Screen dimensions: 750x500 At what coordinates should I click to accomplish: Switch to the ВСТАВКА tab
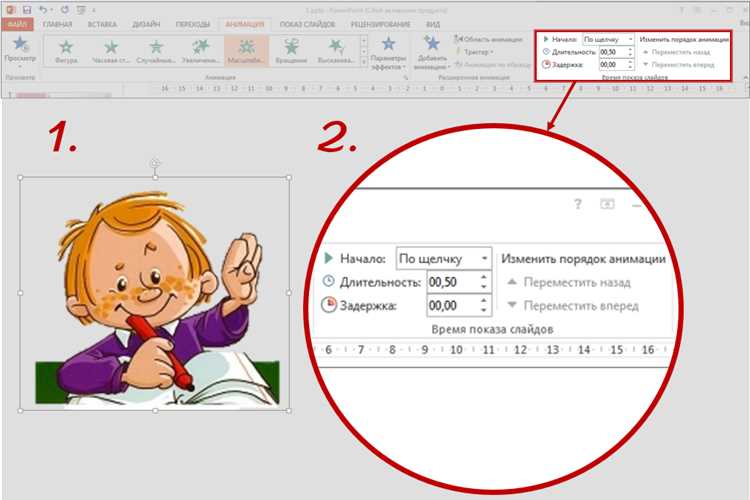pos(102,24)
